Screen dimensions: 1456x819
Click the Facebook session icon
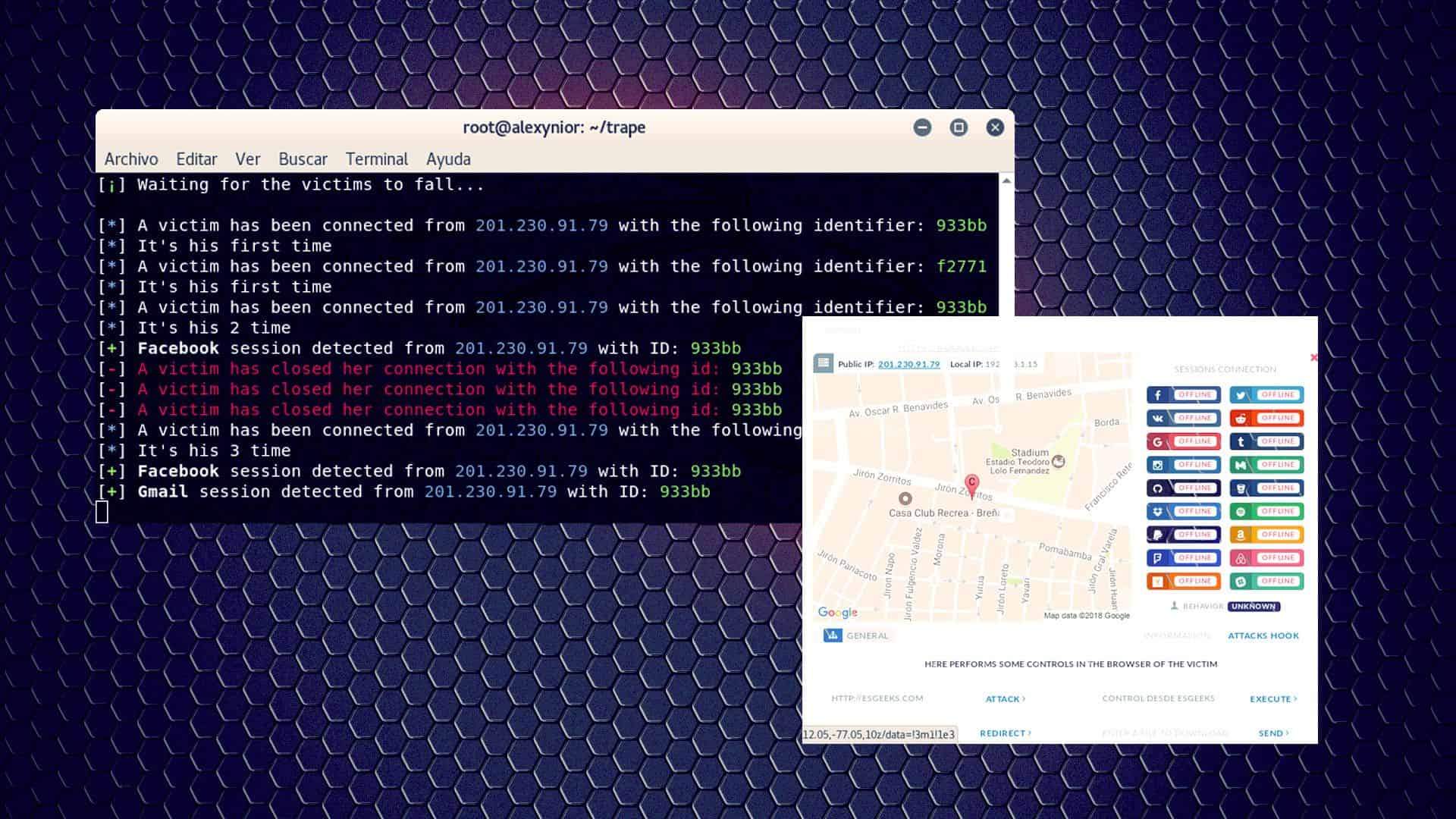click(x=1158, y=395)
